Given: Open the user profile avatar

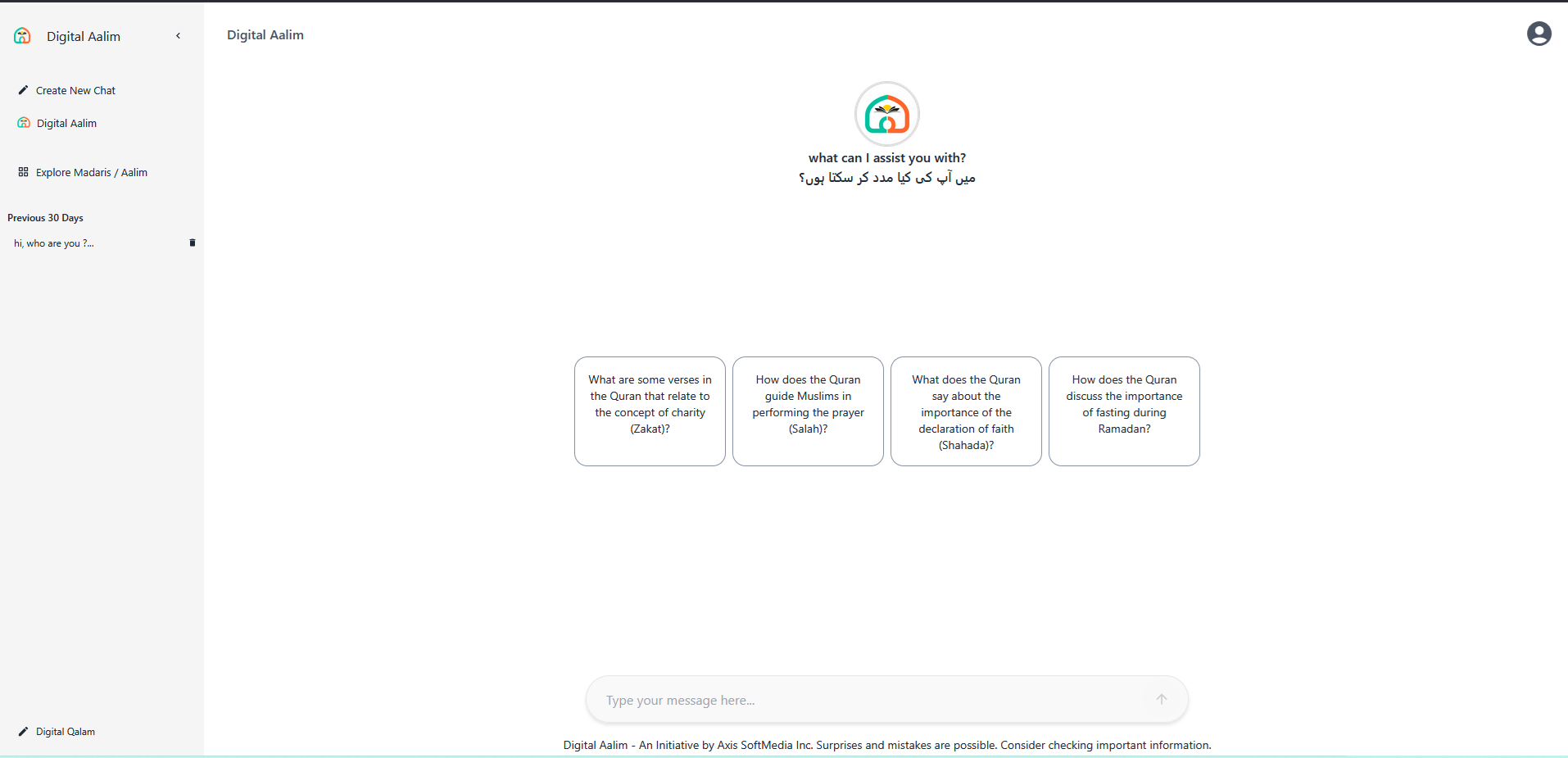Looking at the screenshot, I should click(x=1539, y=34).
